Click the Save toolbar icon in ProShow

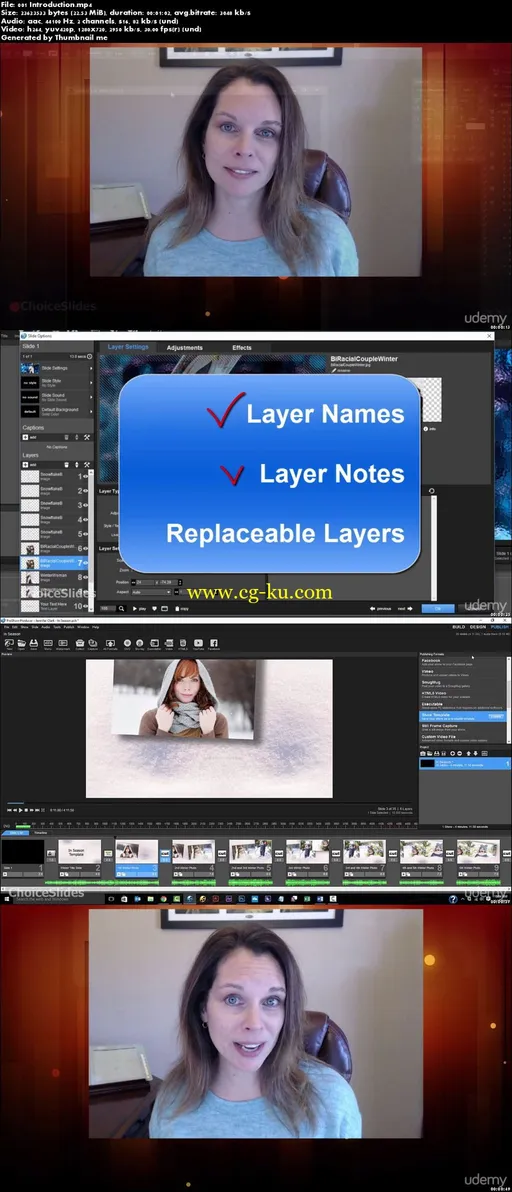34,644
